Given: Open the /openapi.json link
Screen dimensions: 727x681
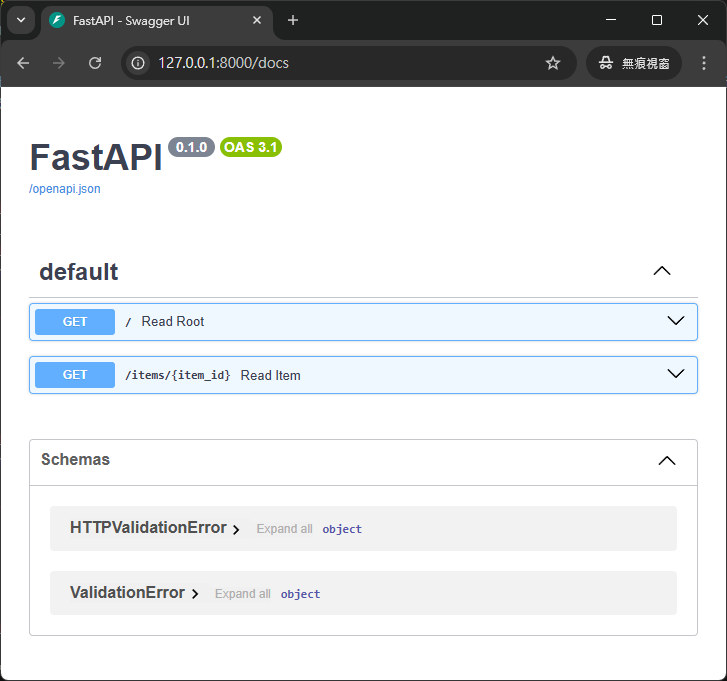Looking at the screenshot, I should pyautogui.click(x=64, y=189).
